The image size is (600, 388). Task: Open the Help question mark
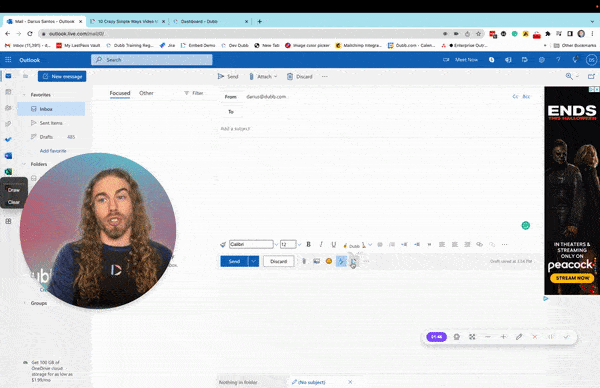click(558, 60)
